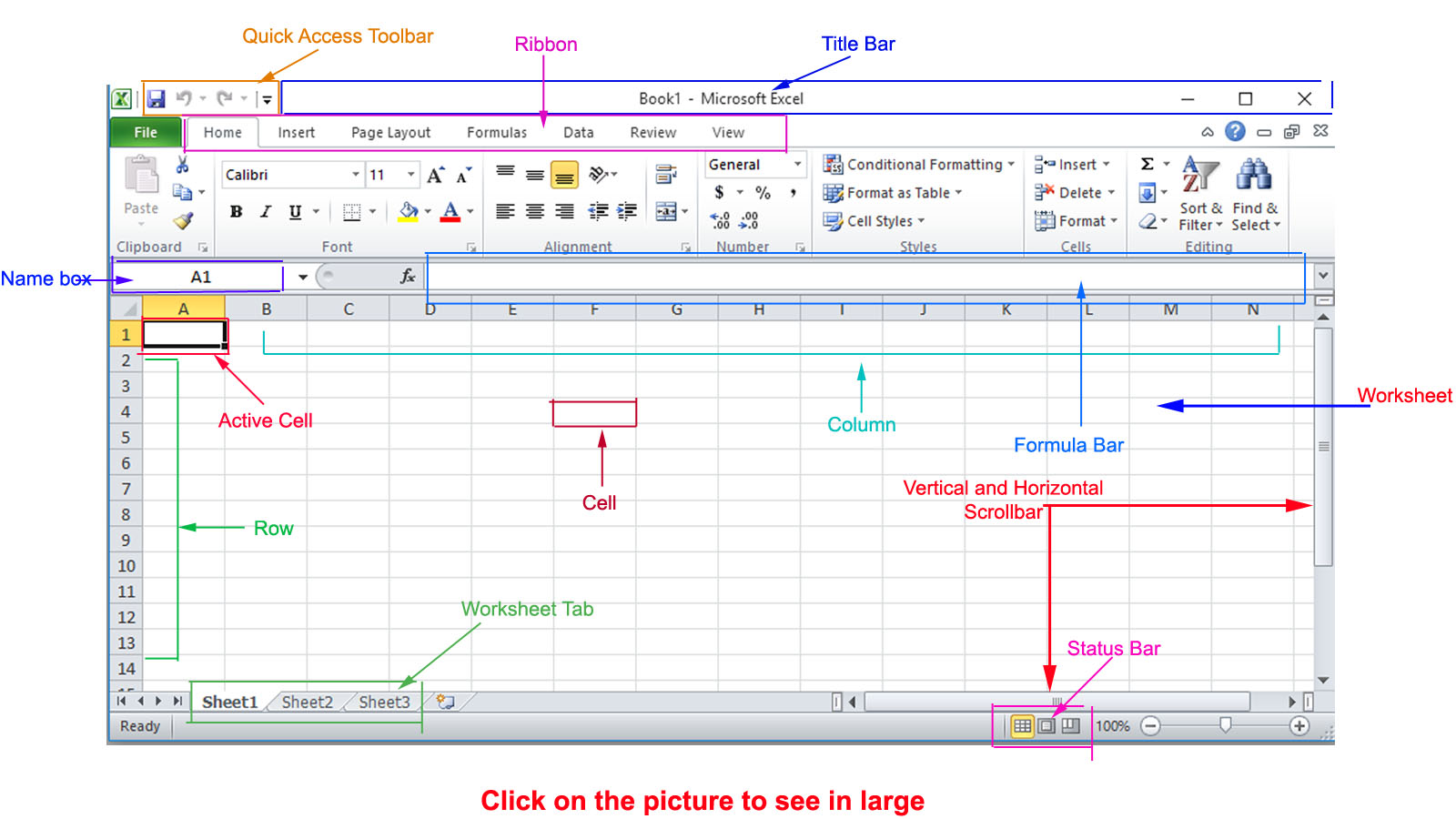Switch to Page Layout view in status bar
The image size is (1456, 819).
click(x=1046, y=726)
